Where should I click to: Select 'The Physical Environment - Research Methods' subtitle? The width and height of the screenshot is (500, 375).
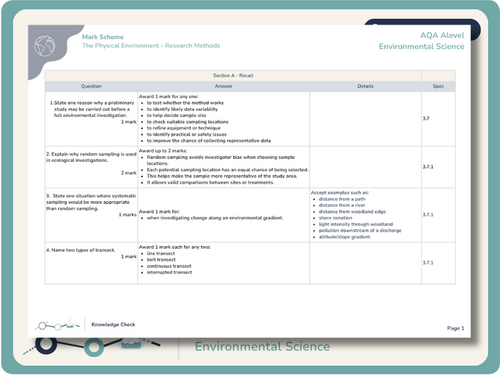tap(151, 46)
